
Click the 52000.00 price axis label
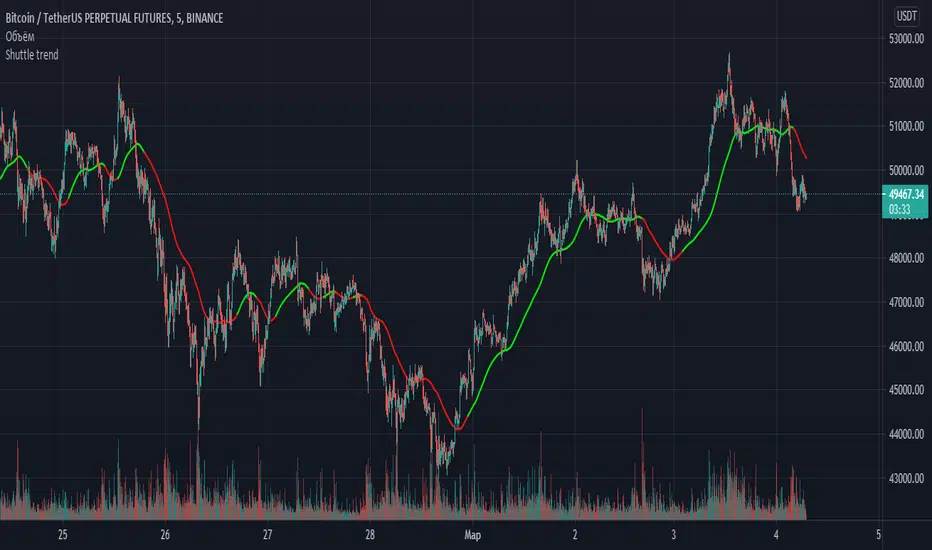pyautogui.click(x=906, y=83)
